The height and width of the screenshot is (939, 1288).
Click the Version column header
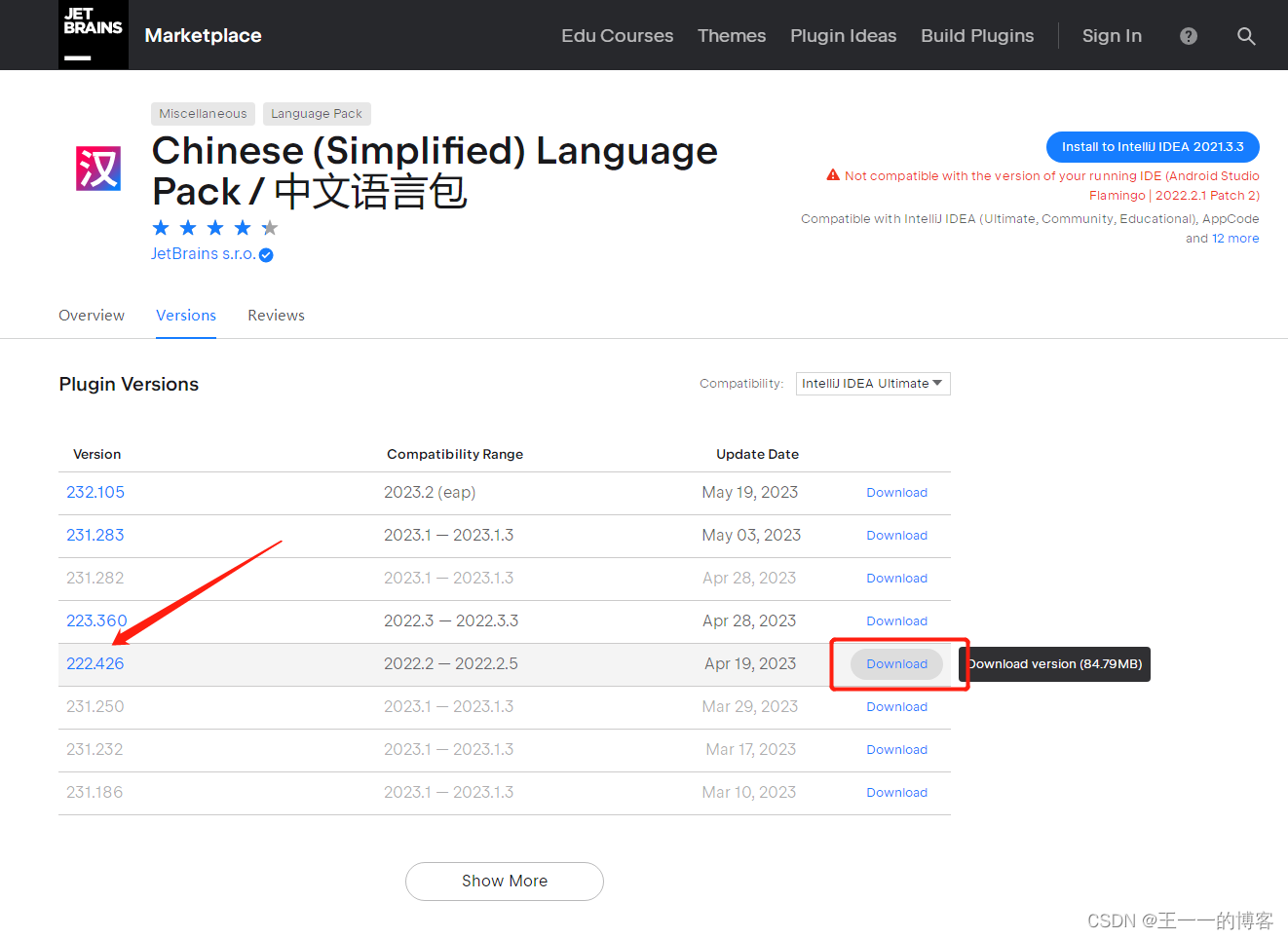pyautogui.click(x=97, y=455)
